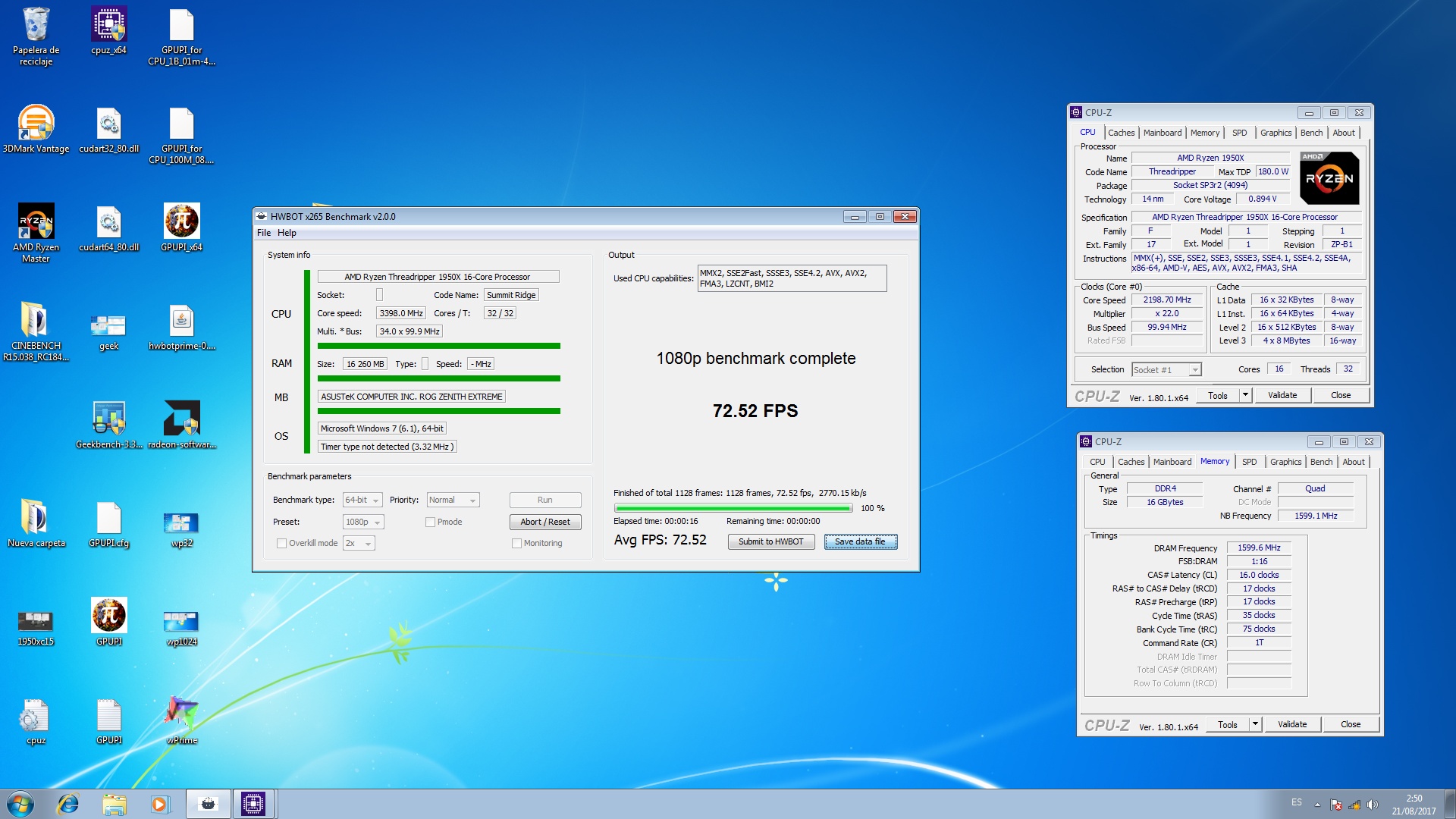Open the Windows Start orb

[x=20, y=804]
